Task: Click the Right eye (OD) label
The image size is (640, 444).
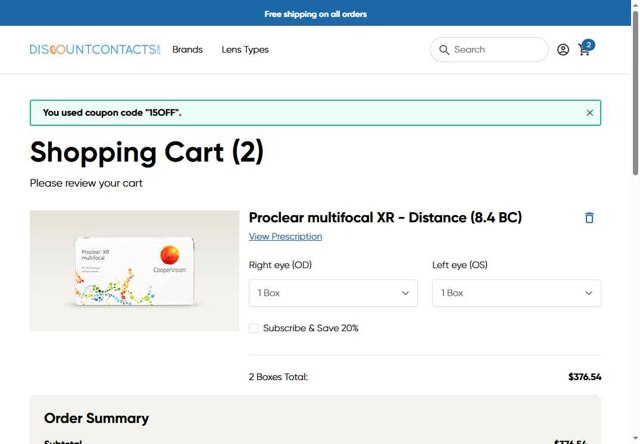Action: (x=280, y=265)
